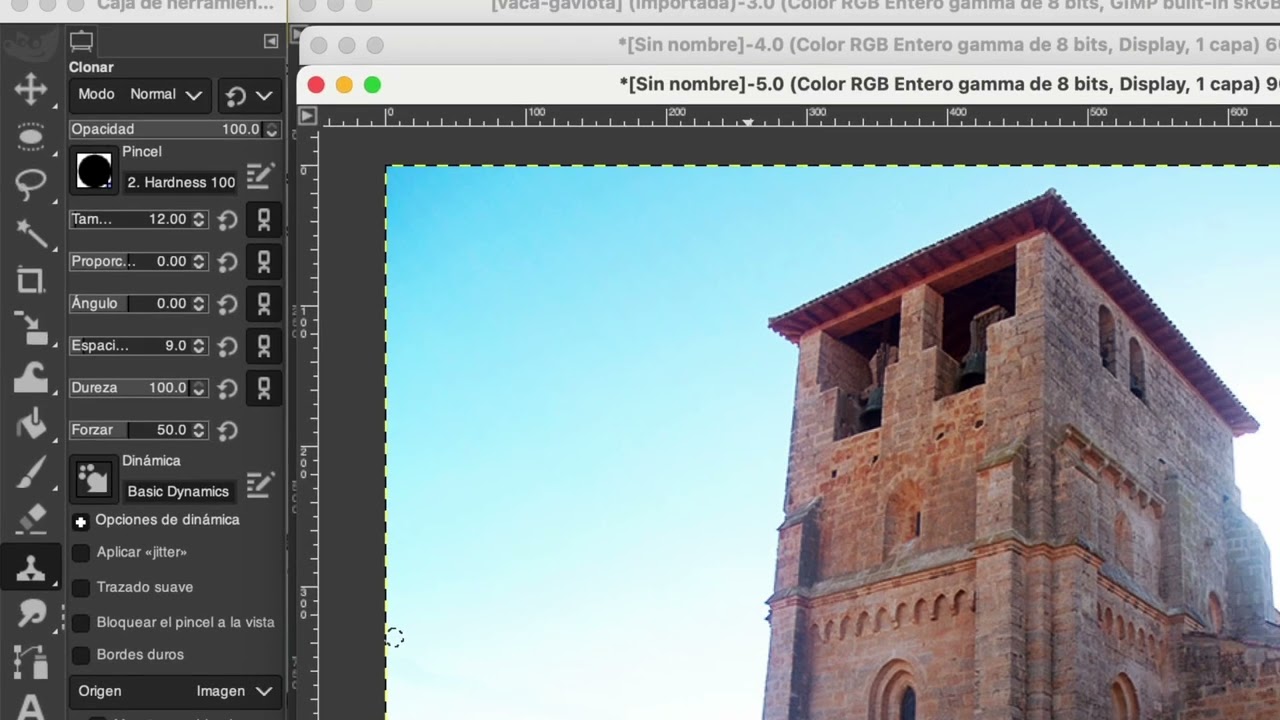Click the Sin nombre-4.0 window title bar
Screen dimensions: 1280x720
click(790, 45)
